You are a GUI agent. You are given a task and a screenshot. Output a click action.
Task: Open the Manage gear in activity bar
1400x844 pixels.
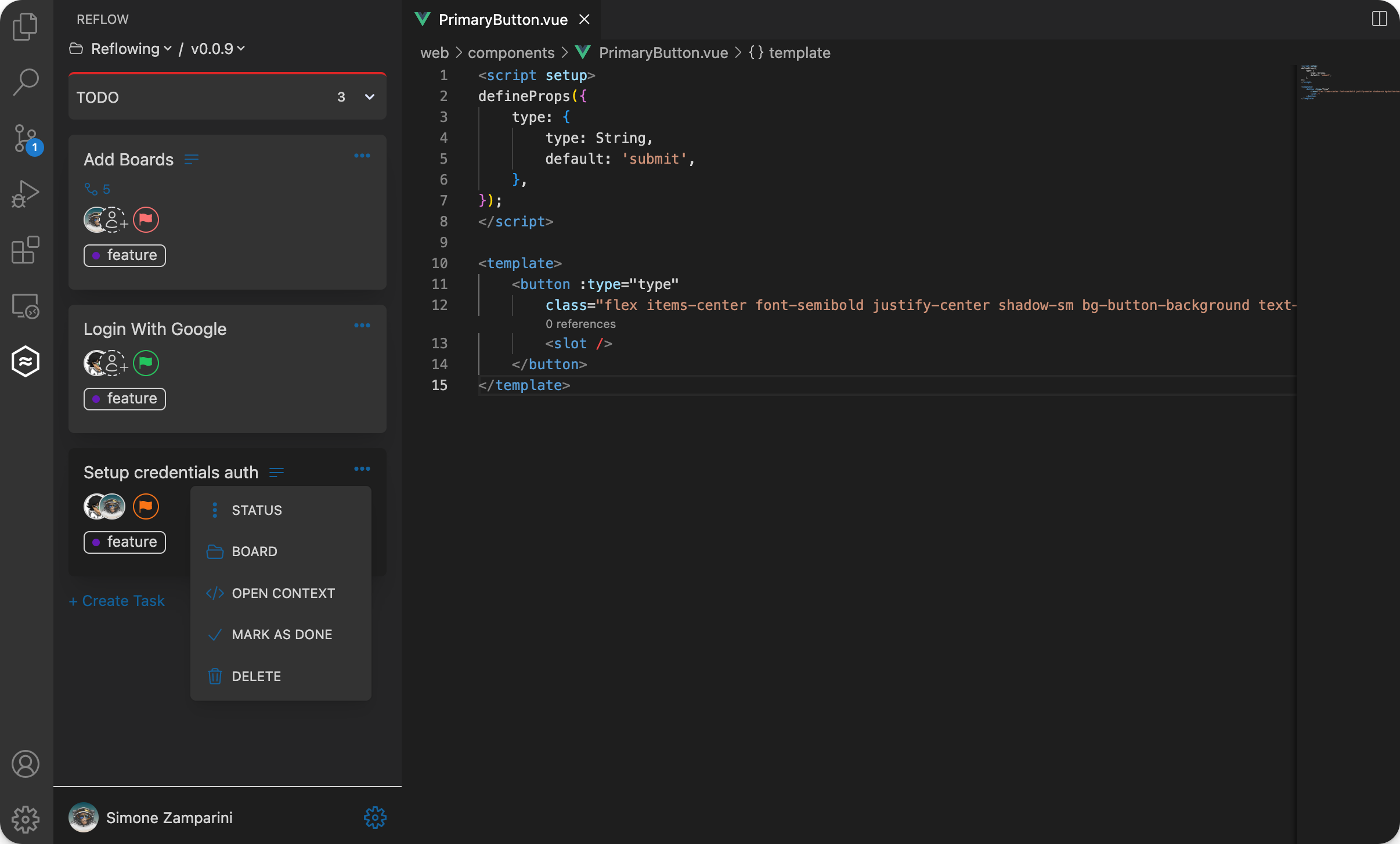[26, 819]
